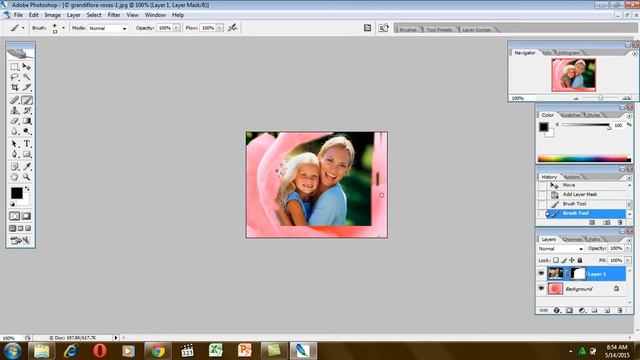Click the foreground color swatch in toolbox
Image resolution: width=640 pixels, height=360 pixels.
tap(17, 193)
